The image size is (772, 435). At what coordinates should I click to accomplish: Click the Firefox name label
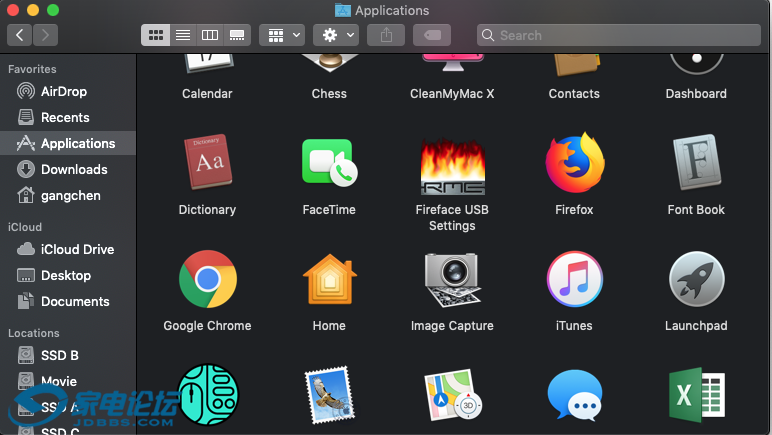575,210
